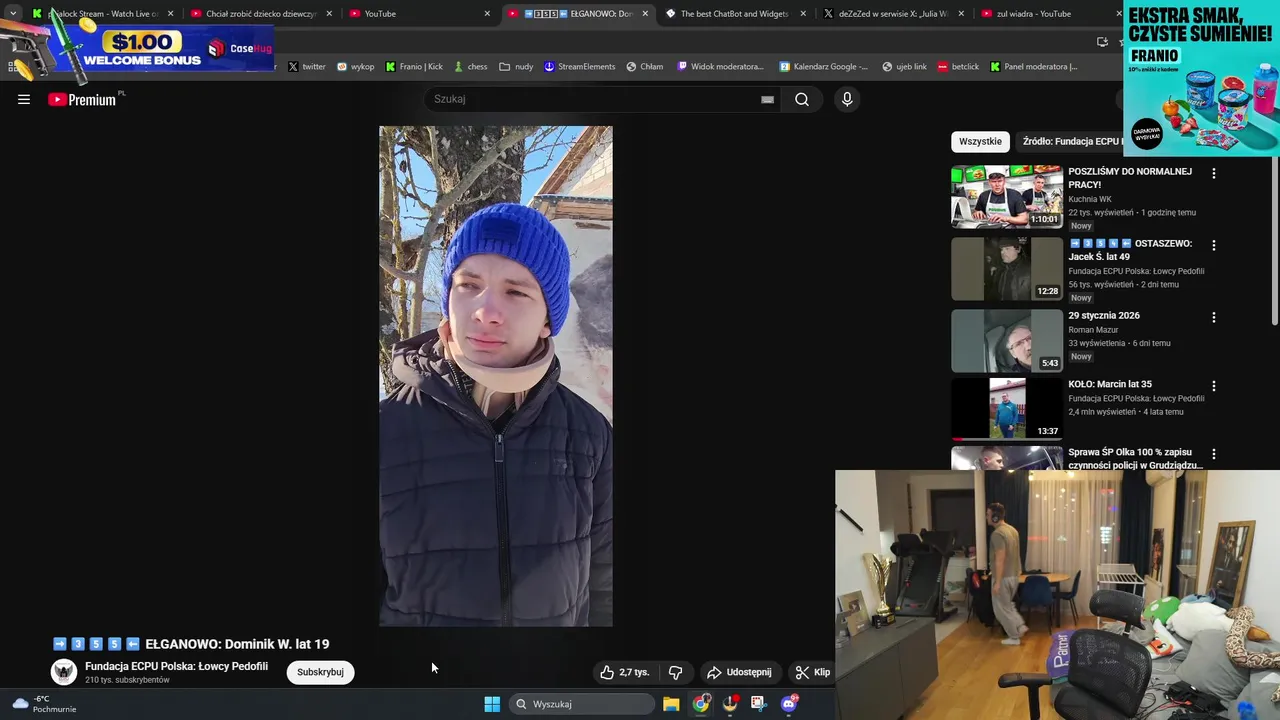The height and width of the screenshot is (720, 1280).
Task: Open Discord from the taskbar
Action: (789, 704)
